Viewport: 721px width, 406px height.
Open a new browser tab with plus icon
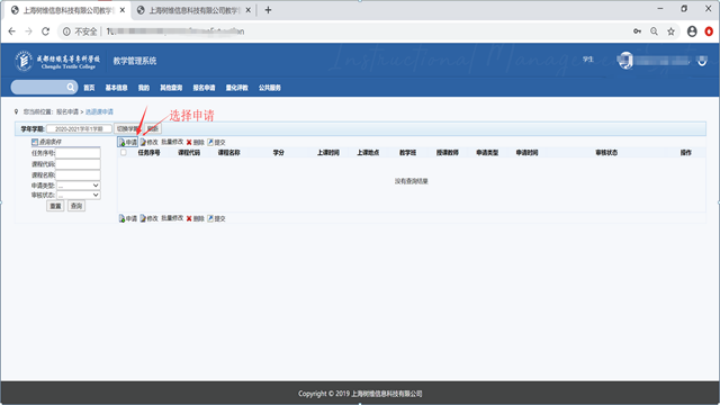268,10
